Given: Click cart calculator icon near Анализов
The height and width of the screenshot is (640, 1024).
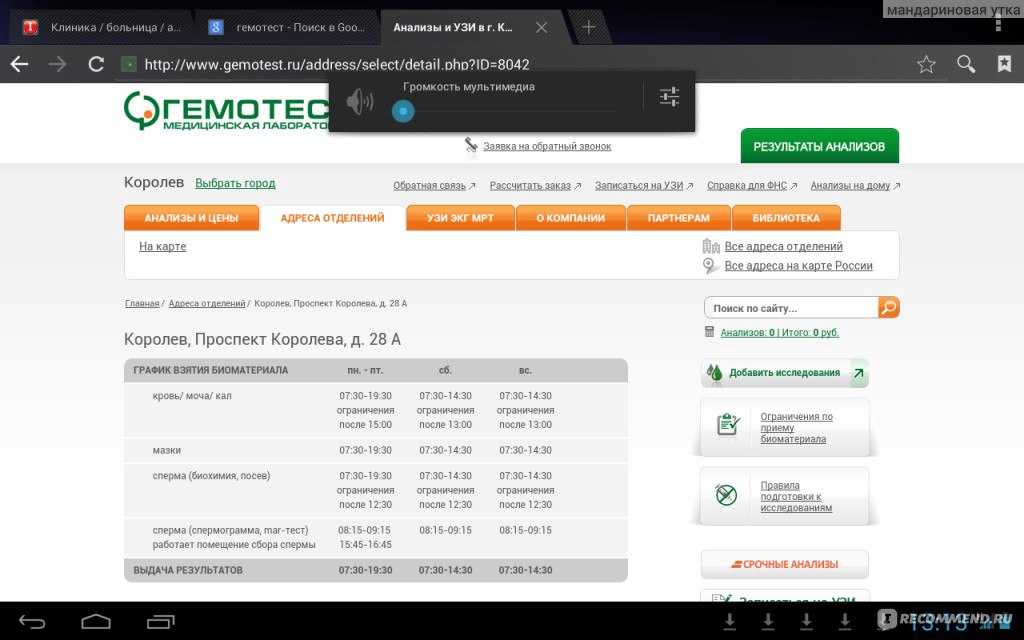Looking at the screenshot, I should (710, 332).
